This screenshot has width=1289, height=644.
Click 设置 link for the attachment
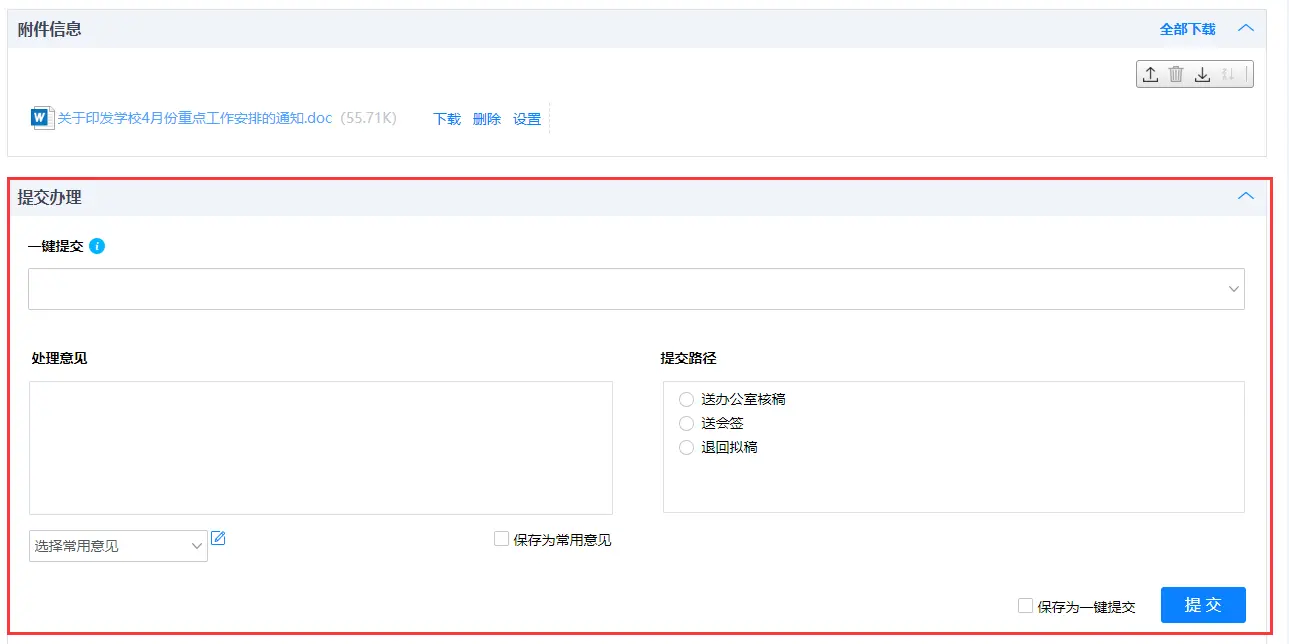(527, 119)
